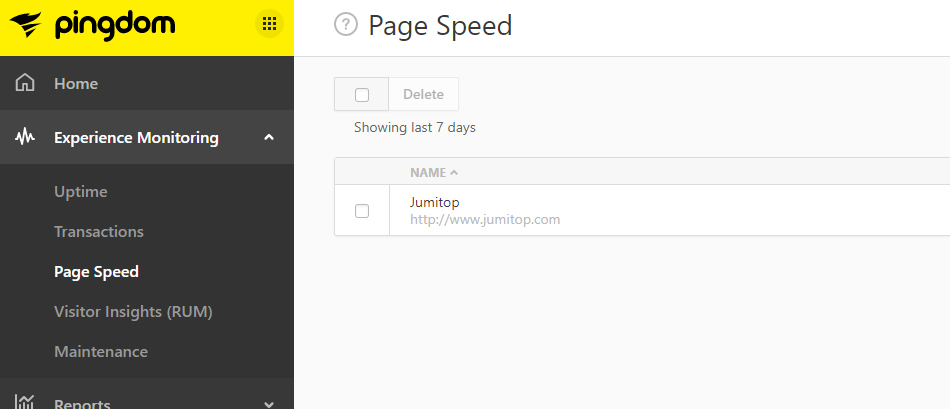Image resolution: width=950 pixels, height=409 pixels.
Task: Open Uptime in the sidebar
Action: point(81,191)
